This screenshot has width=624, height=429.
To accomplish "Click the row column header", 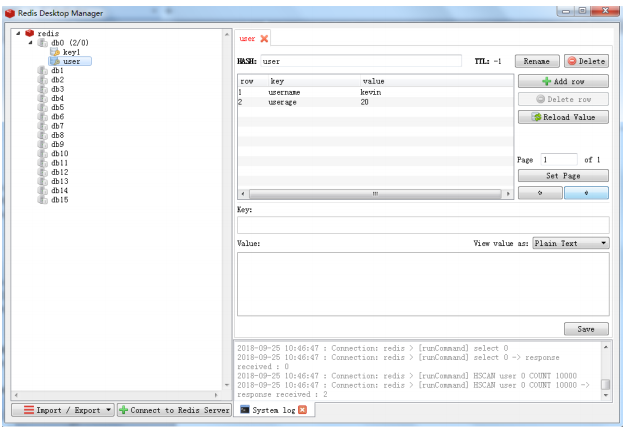I will click(x=253, y=81).
